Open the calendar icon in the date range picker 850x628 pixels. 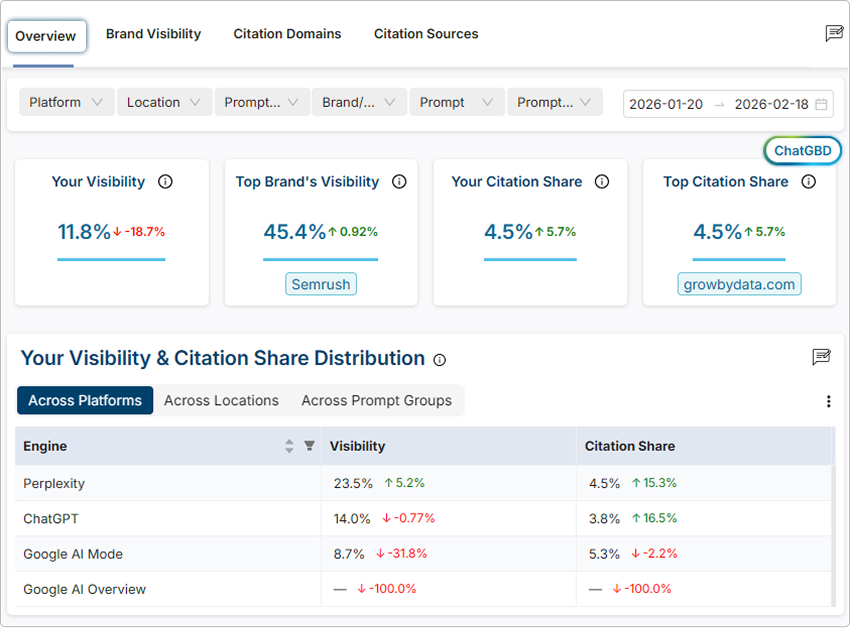(820, 104)
